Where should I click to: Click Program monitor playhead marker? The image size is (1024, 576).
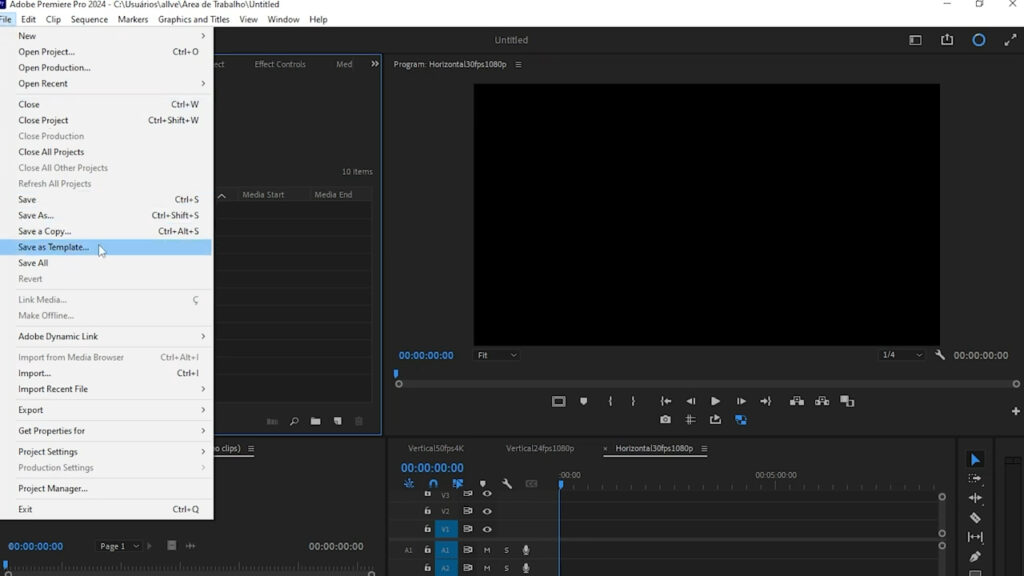(x=396, y=374)
